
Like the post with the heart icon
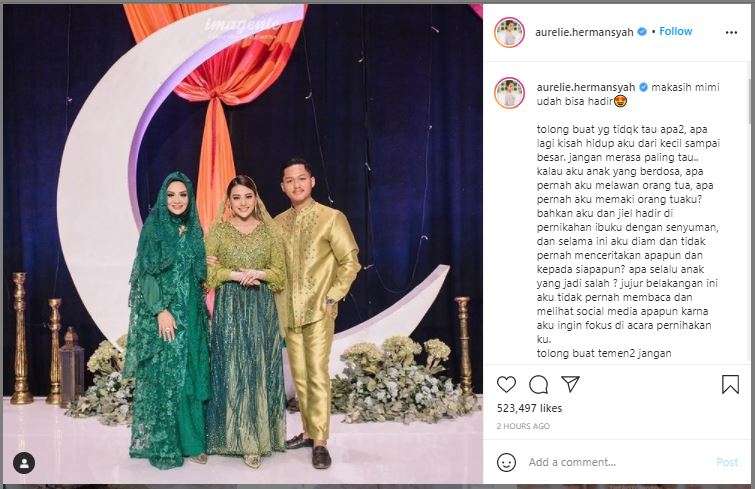pyautogui.click(x=506, y=385)
